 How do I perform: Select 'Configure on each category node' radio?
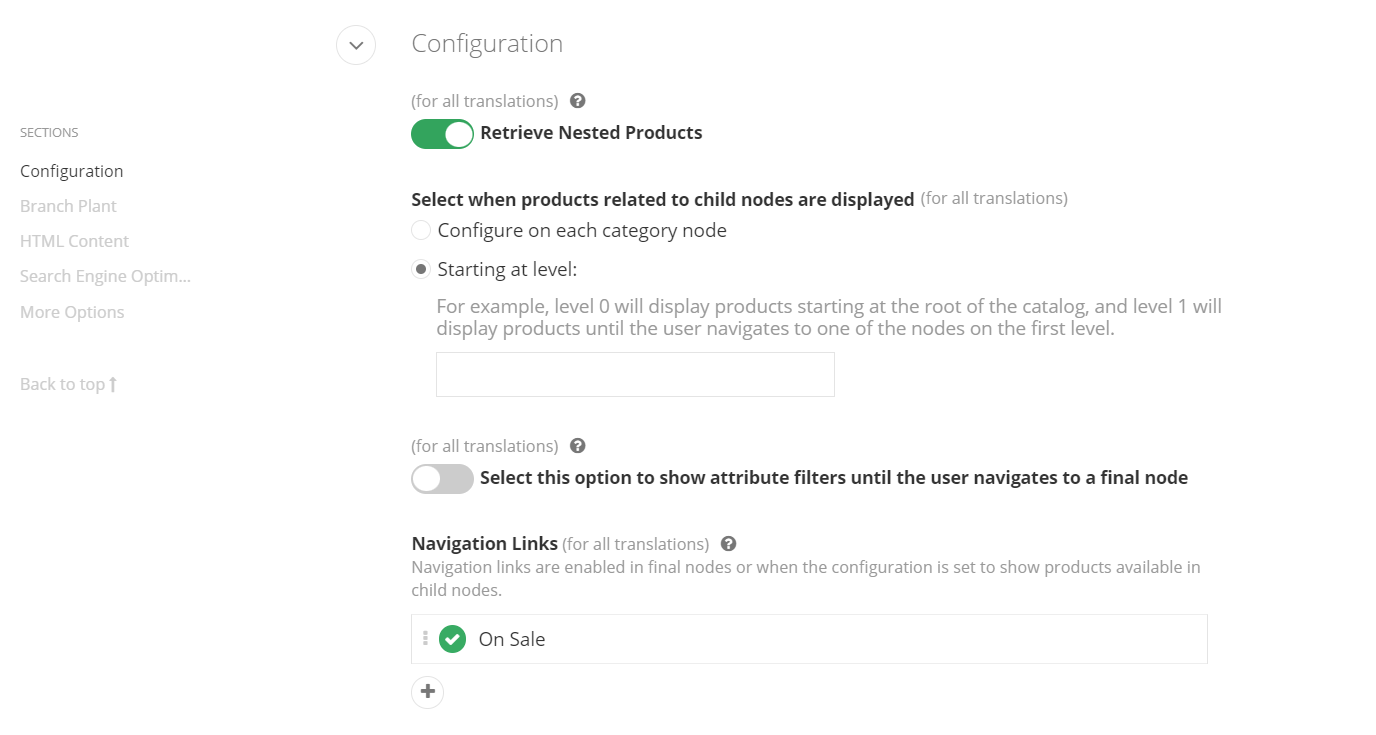point(421,231)
